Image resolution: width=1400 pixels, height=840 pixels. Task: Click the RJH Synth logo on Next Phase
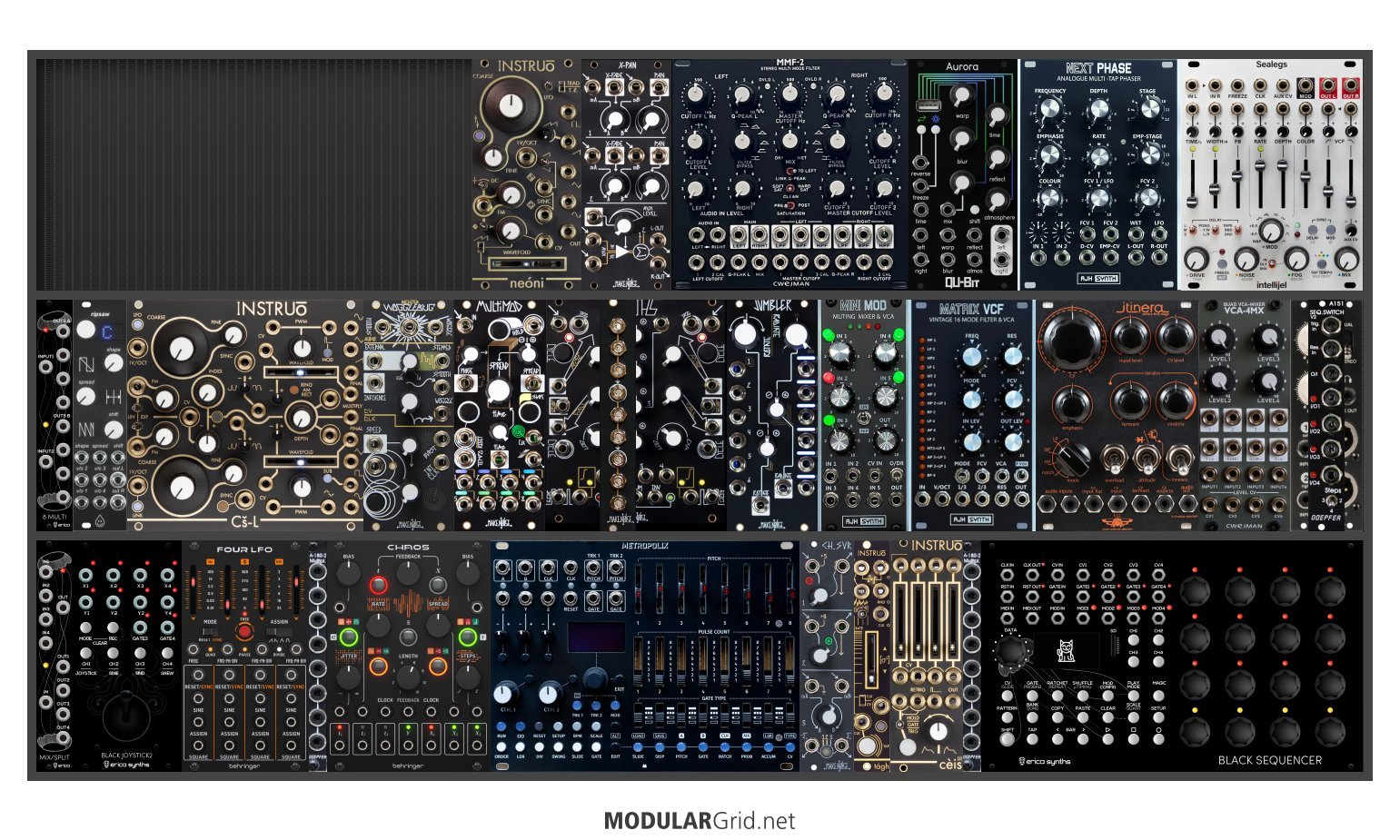point(1097,280)
